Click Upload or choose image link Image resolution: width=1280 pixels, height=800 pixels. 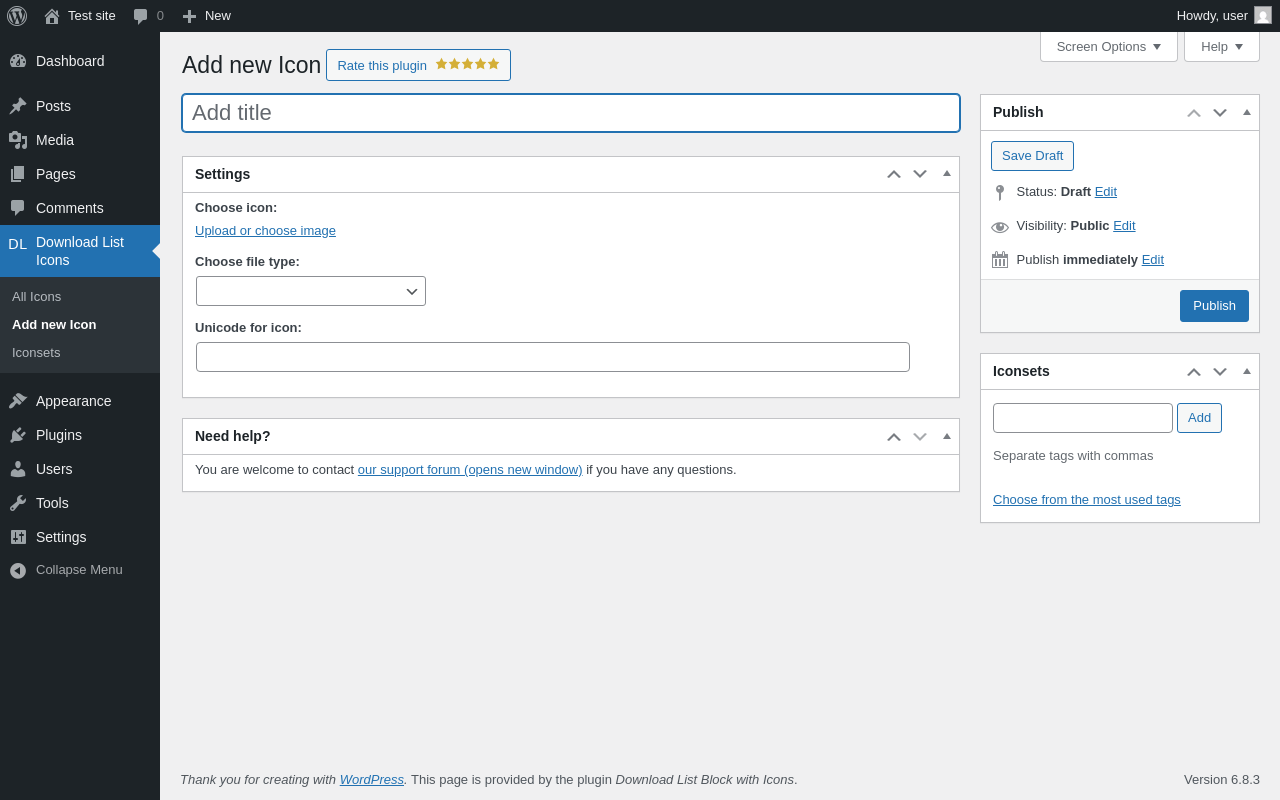click(x=265, y=231)
